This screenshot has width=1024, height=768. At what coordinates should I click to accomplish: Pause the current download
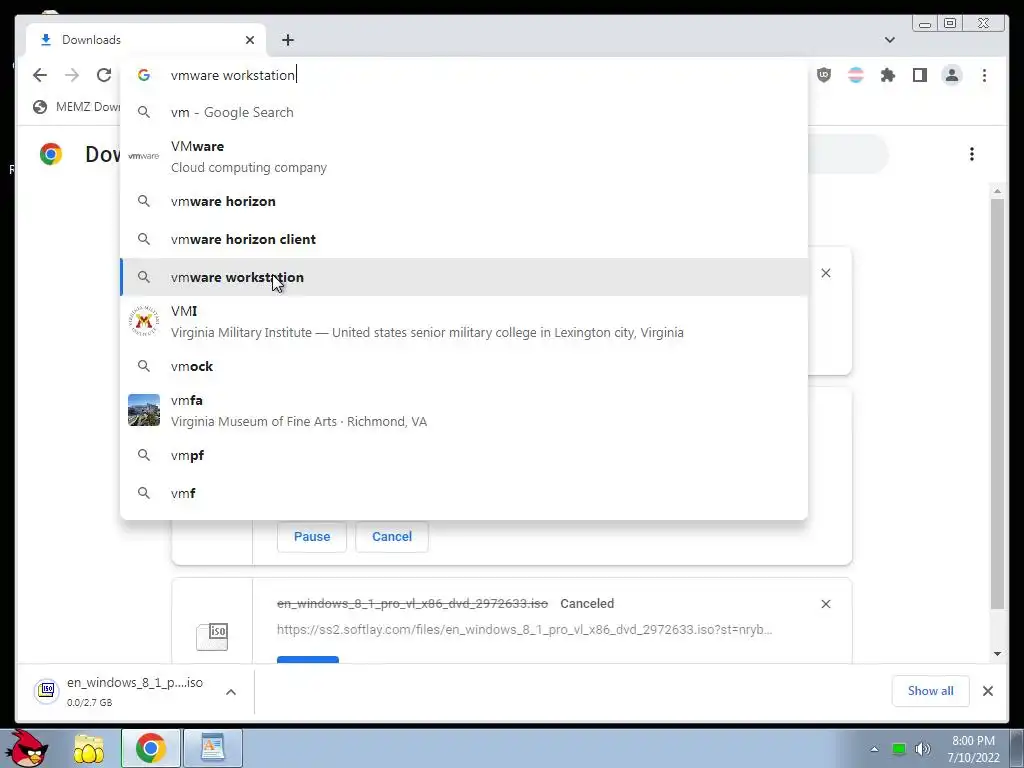[312, 536]
